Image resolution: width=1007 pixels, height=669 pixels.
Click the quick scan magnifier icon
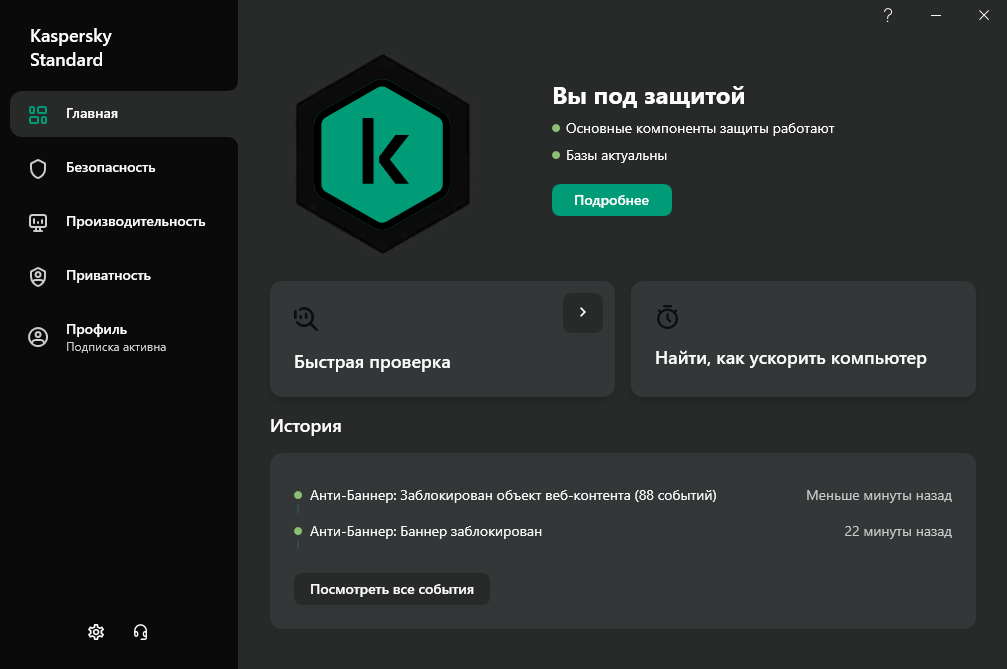(306, 318)
